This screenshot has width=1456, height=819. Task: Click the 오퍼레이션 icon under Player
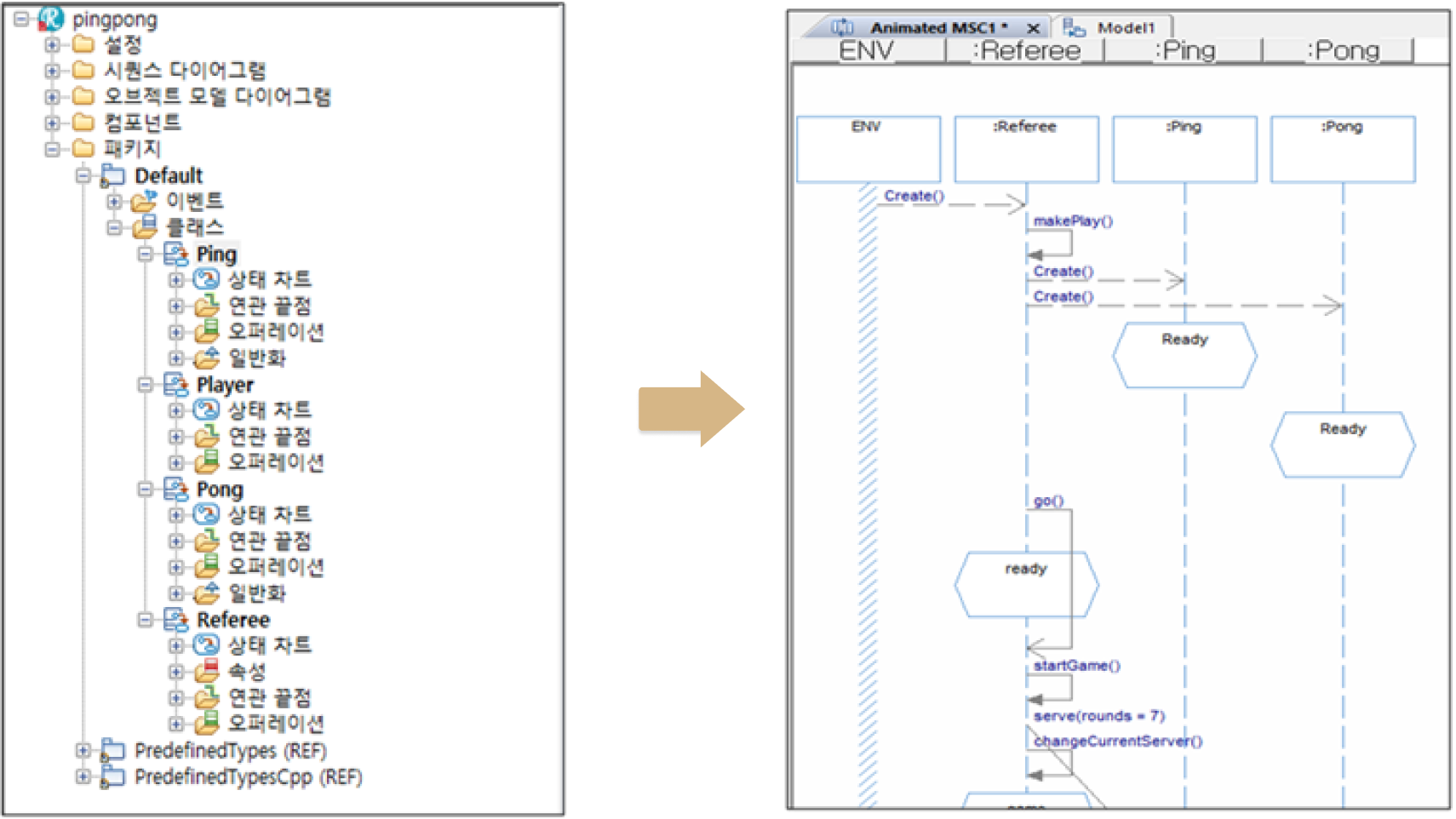click(206, 462)
